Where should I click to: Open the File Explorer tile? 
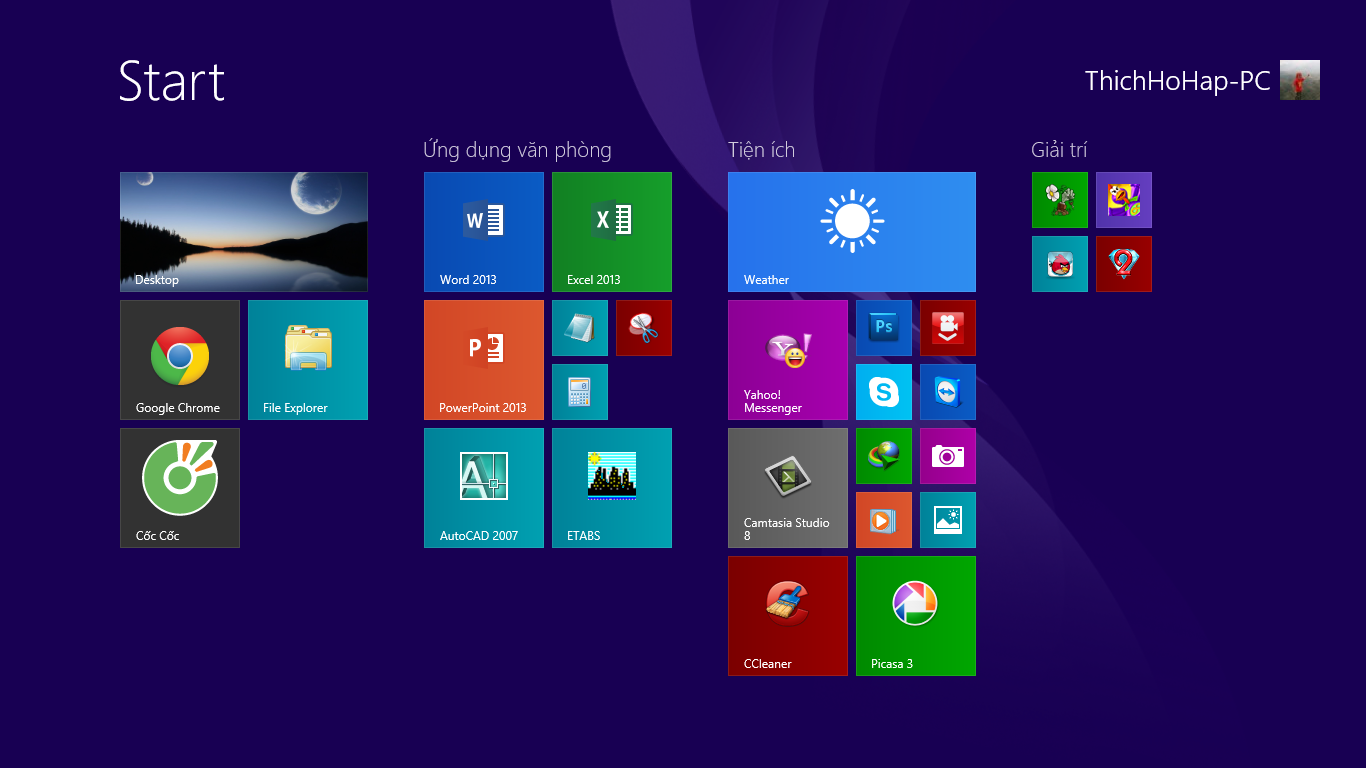pos(308,360)
